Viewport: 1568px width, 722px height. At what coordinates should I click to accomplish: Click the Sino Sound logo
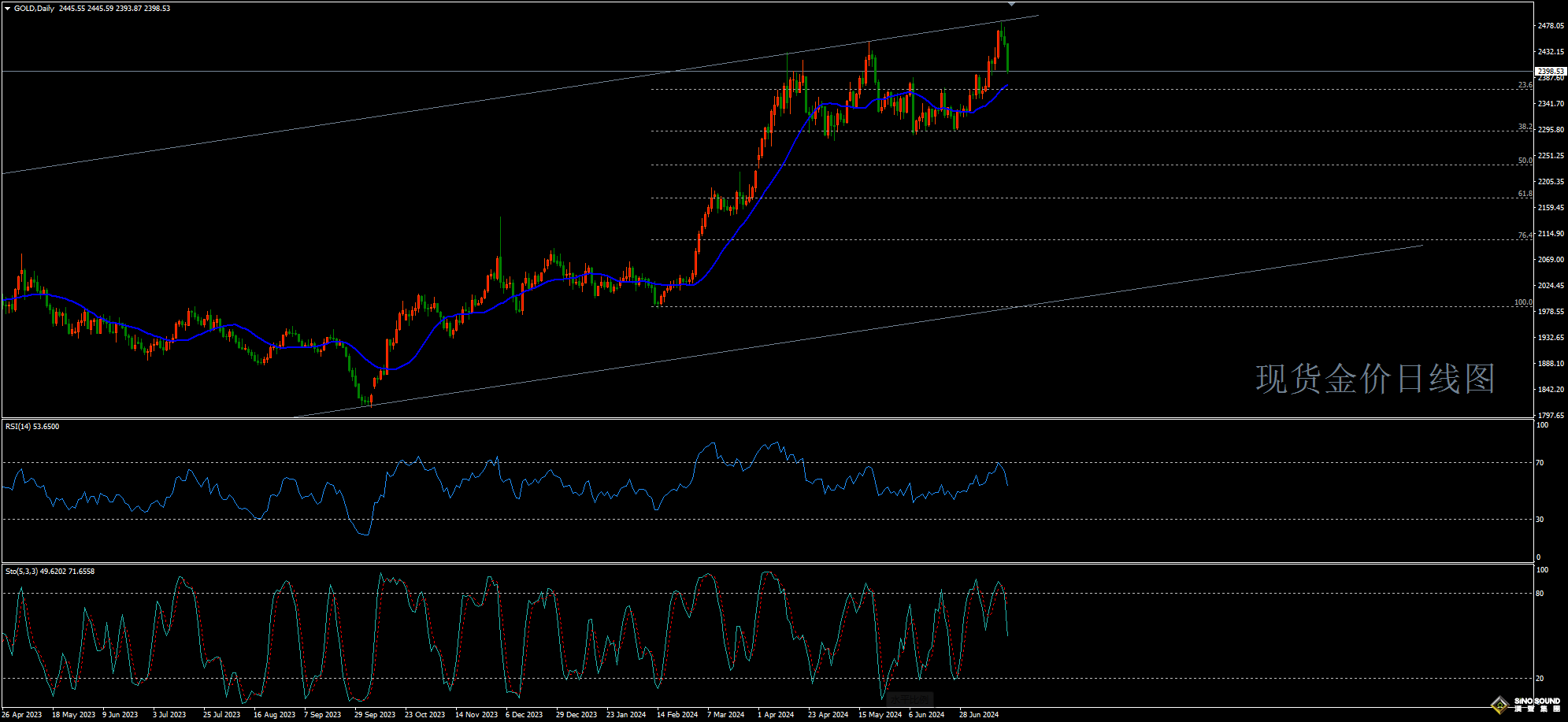pyautogui.click(x=1525, y=704)
